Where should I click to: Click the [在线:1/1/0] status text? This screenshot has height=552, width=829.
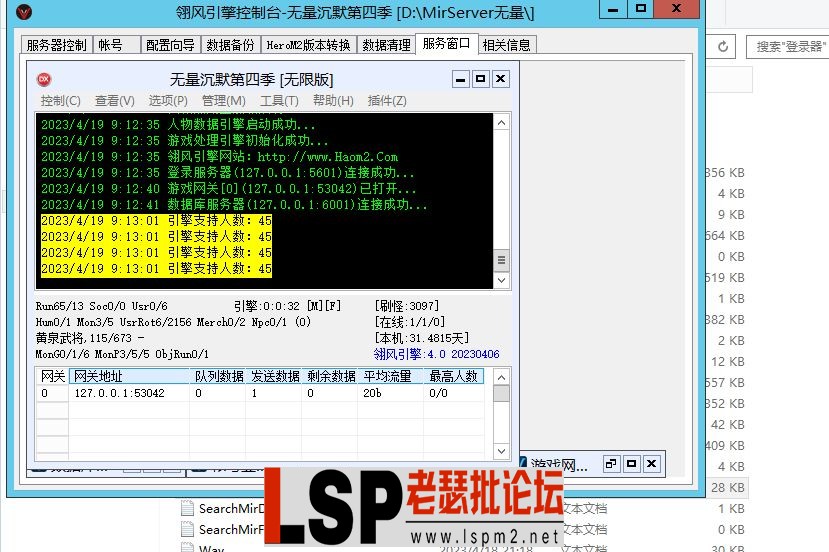[410, 322]
